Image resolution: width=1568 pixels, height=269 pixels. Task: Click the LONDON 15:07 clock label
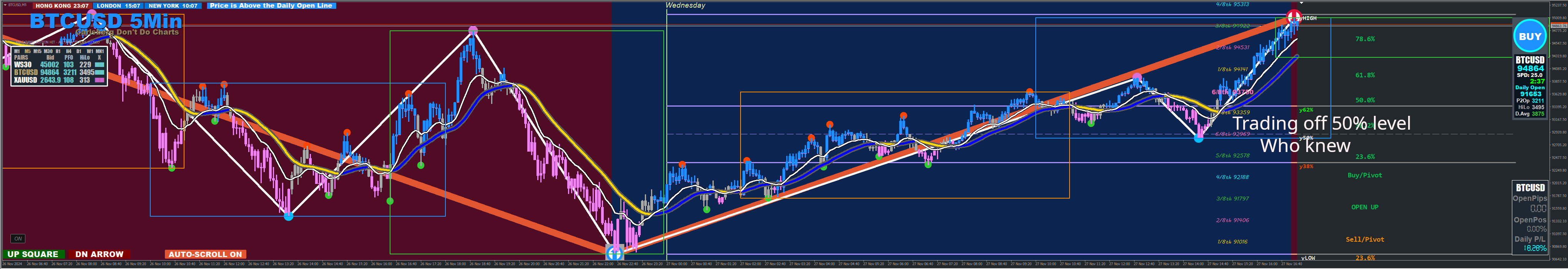119,5
